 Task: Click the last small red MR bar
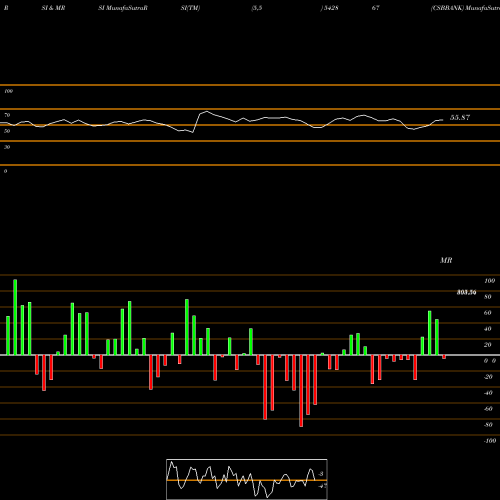click(444, 357)
